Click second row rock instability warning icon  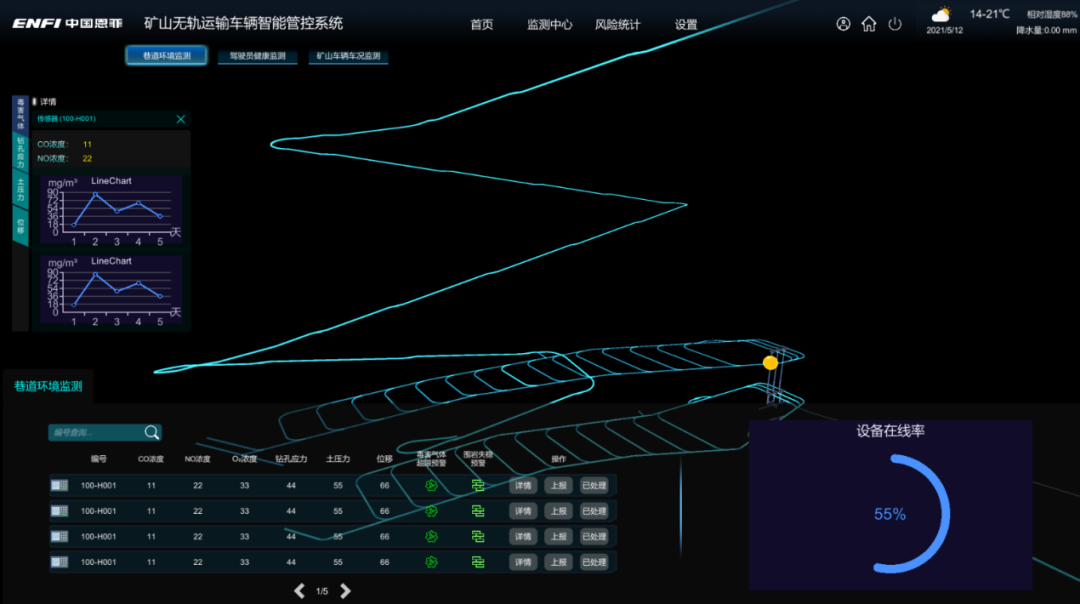point(478,511)
